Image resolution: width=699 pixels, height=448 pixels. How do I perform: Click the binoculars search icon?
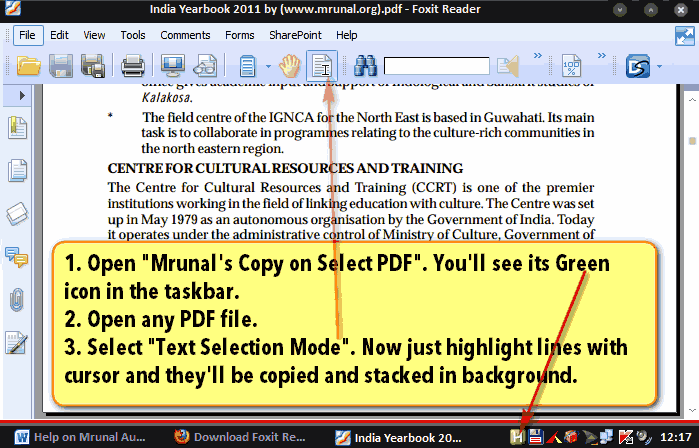(366, 66)
